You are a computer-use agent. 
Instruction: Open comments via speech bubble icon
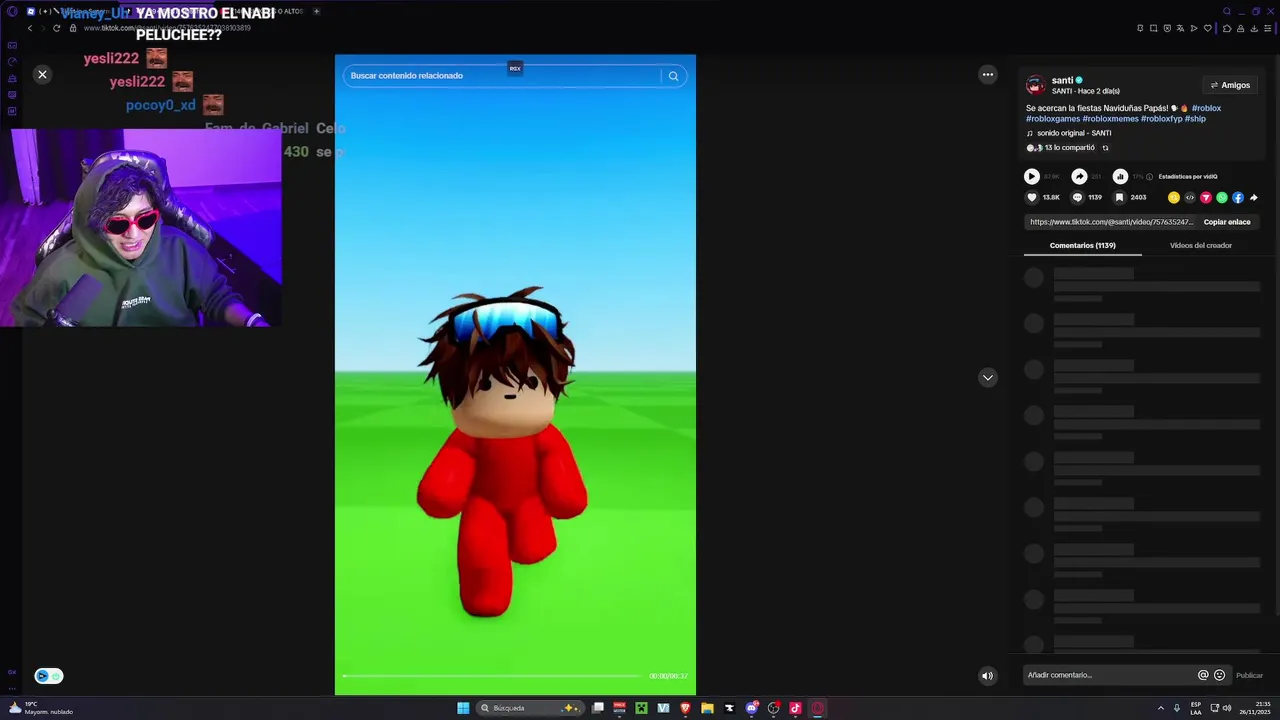(x=1077, y=198)
